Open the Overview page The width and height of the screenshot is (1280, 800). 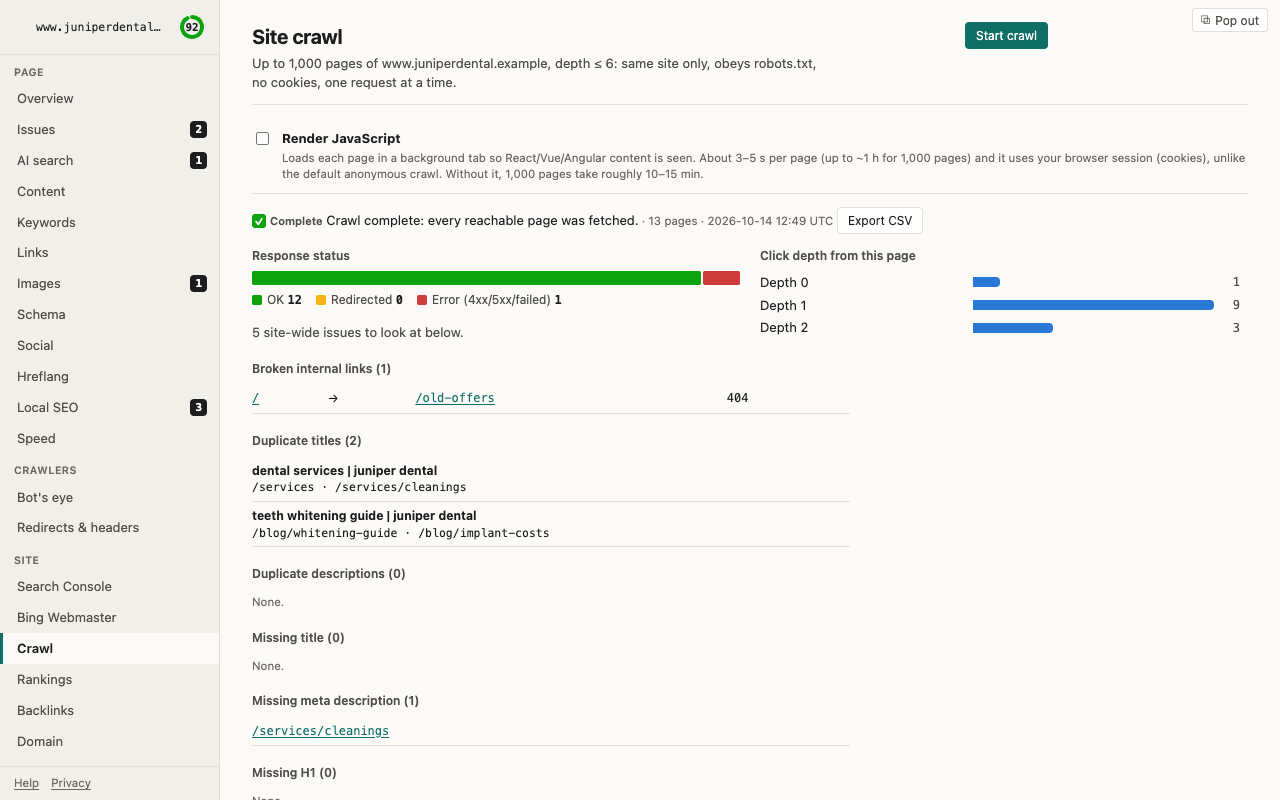point(110,98)
